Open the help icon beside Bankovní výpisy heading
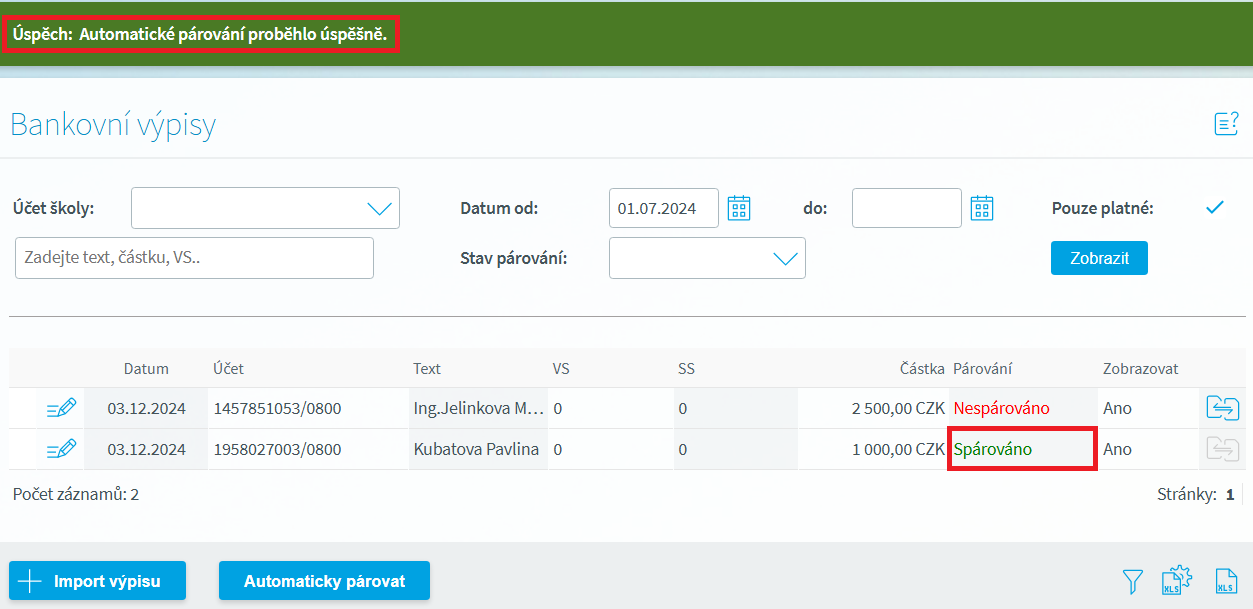 click(1226, 124)
